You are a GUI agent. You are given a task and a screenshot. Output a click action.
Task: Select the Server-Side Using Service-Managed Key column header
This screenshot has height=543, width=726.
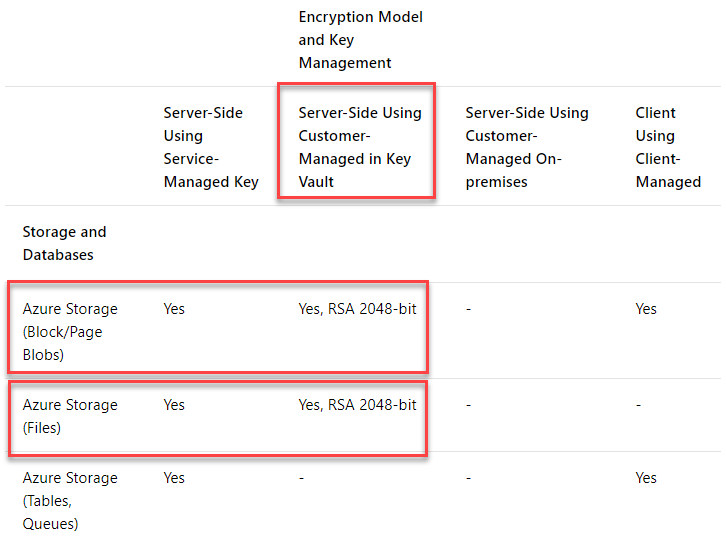[211, 147]
